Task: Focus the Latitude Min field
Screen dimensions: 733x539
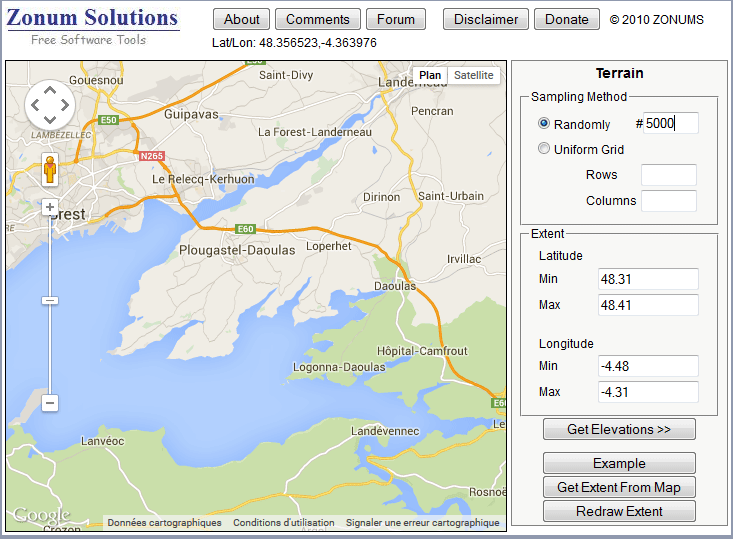Action: pyautogui.click(x=648, y=279)
